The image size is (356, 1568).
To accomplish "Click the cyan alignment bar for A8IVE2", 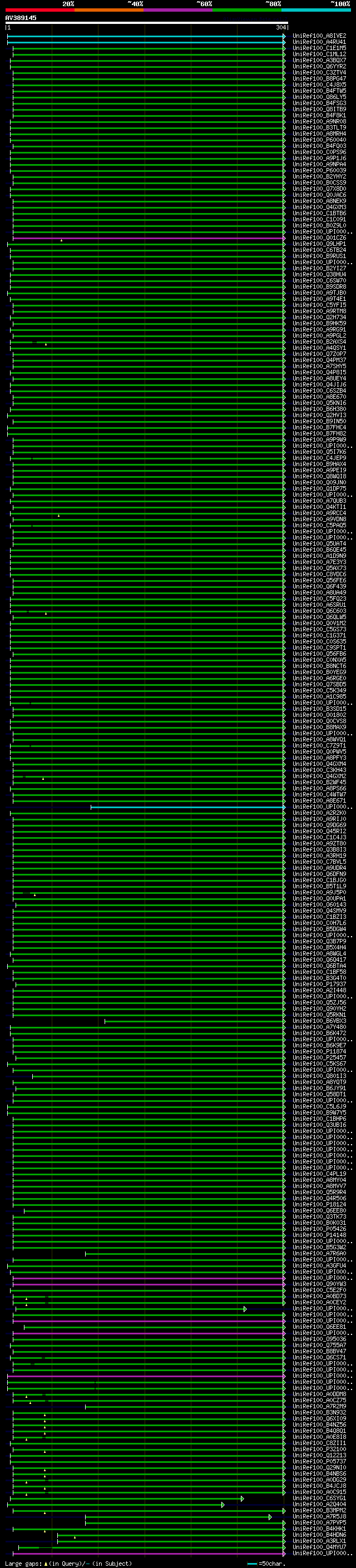I will 146,37.
